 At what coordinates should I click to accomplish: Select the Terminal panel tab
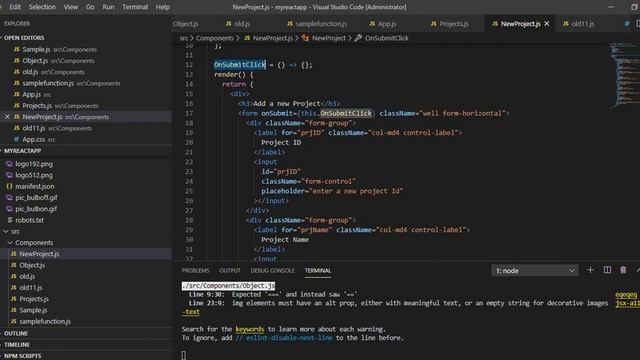pos(318,271)
